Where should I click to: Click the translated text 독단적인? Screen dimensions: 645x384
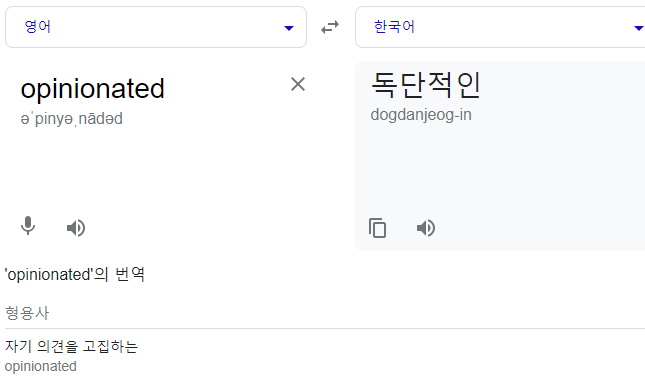pyautogui.click(x=426, y=85)
